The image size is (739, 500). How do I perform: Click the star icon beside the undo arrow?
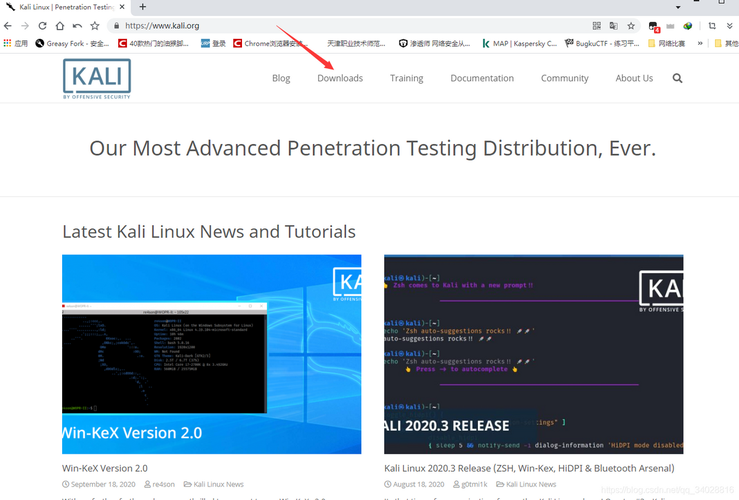point(95,26)
